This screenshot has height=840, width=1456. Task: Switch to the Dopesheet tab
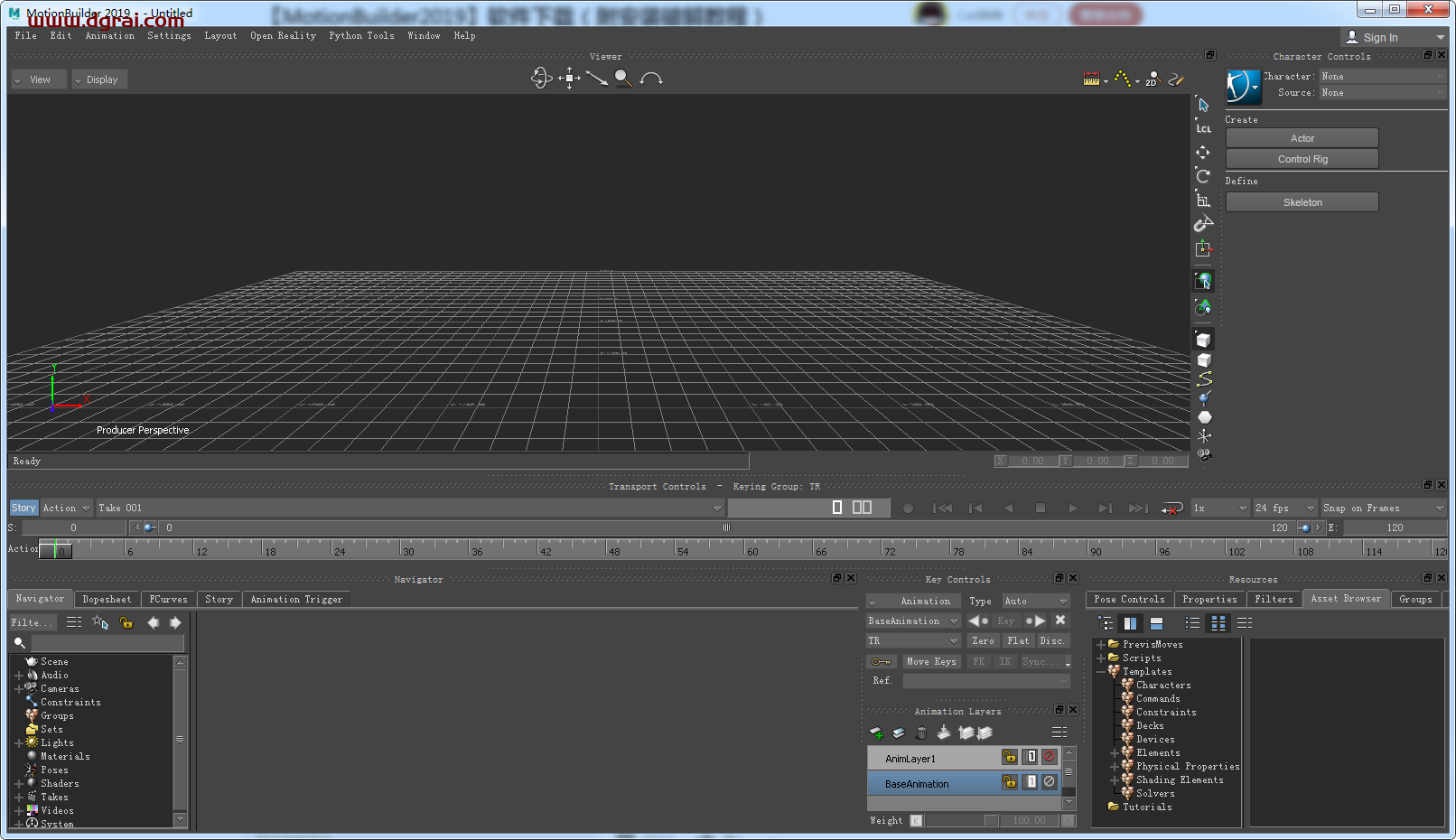pos(107,599)
